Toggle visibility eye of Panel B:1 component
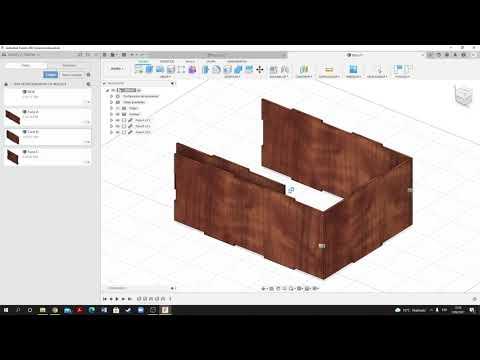480x360 pixels. pos(118,126)
